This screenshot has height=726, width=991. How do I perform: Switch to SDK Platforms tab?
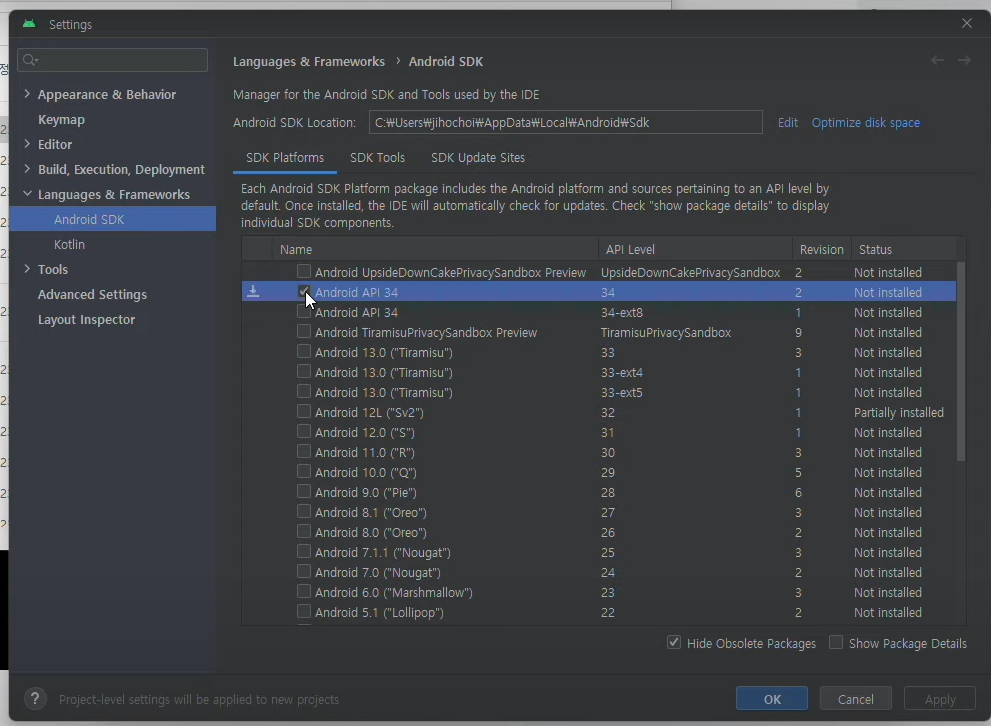coord(285,158)
